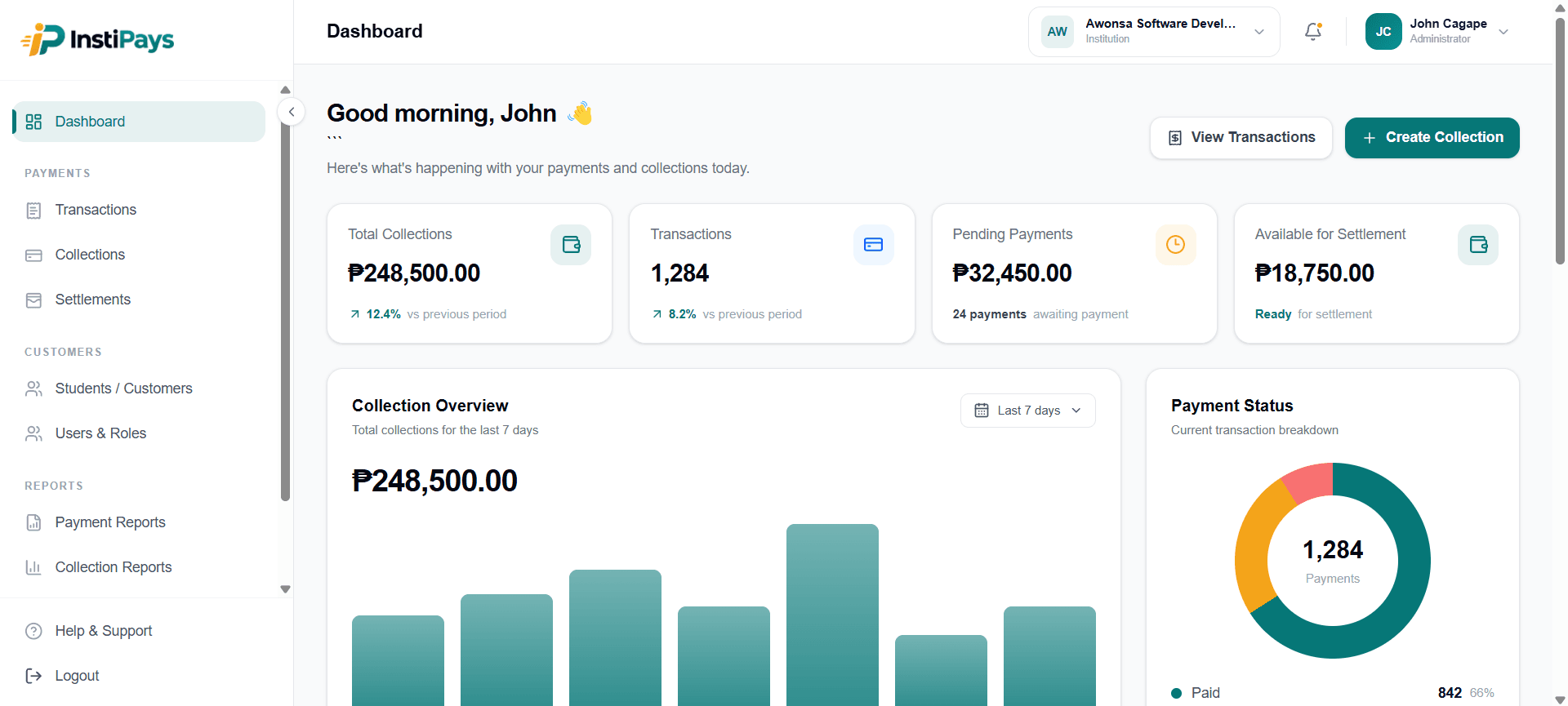Click the Logout arrow icon
Screen dimensions: 1568x706
tap(33, 676)
